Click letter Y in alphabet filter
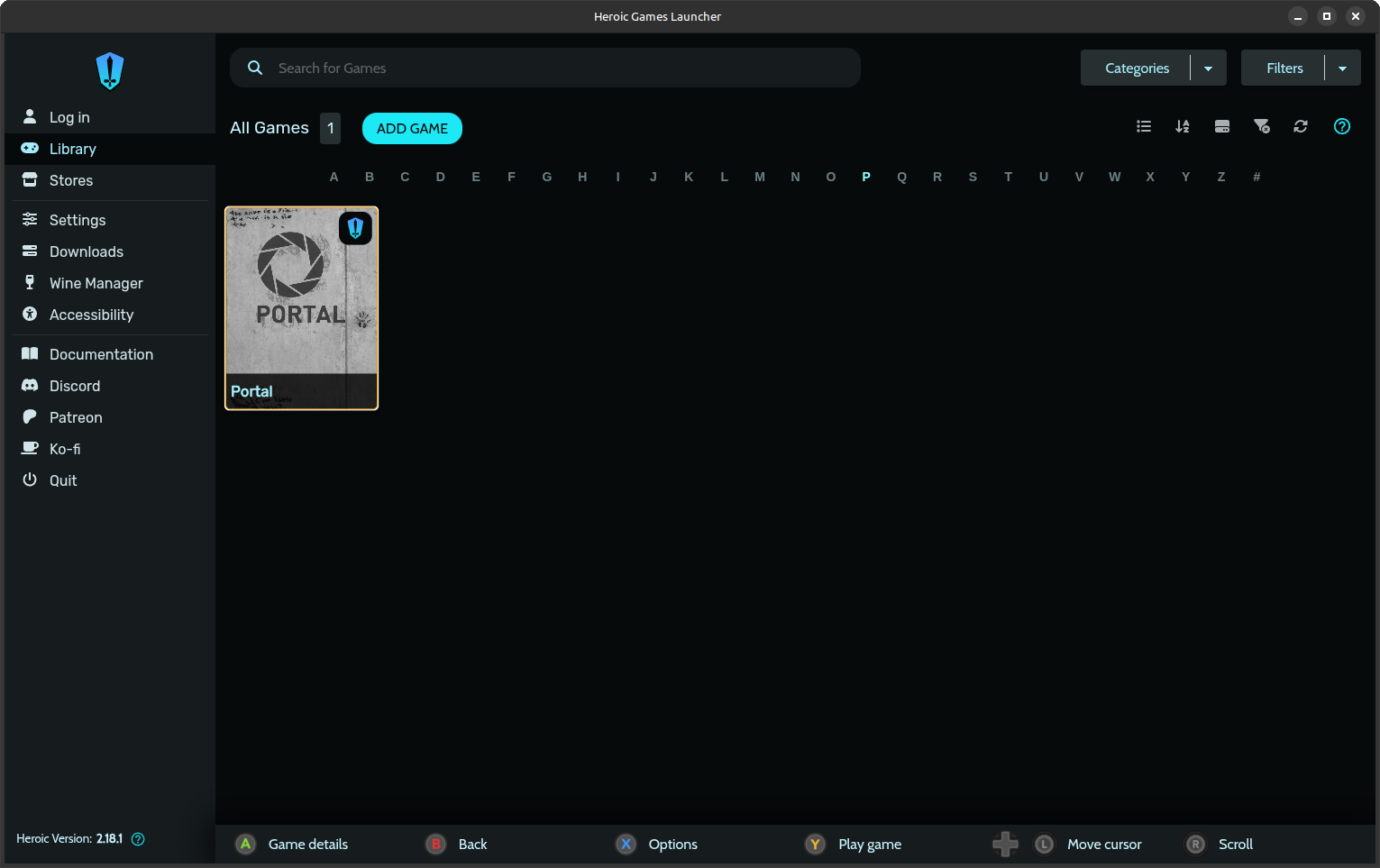The image size is (1380, 868). (1186, 177)
